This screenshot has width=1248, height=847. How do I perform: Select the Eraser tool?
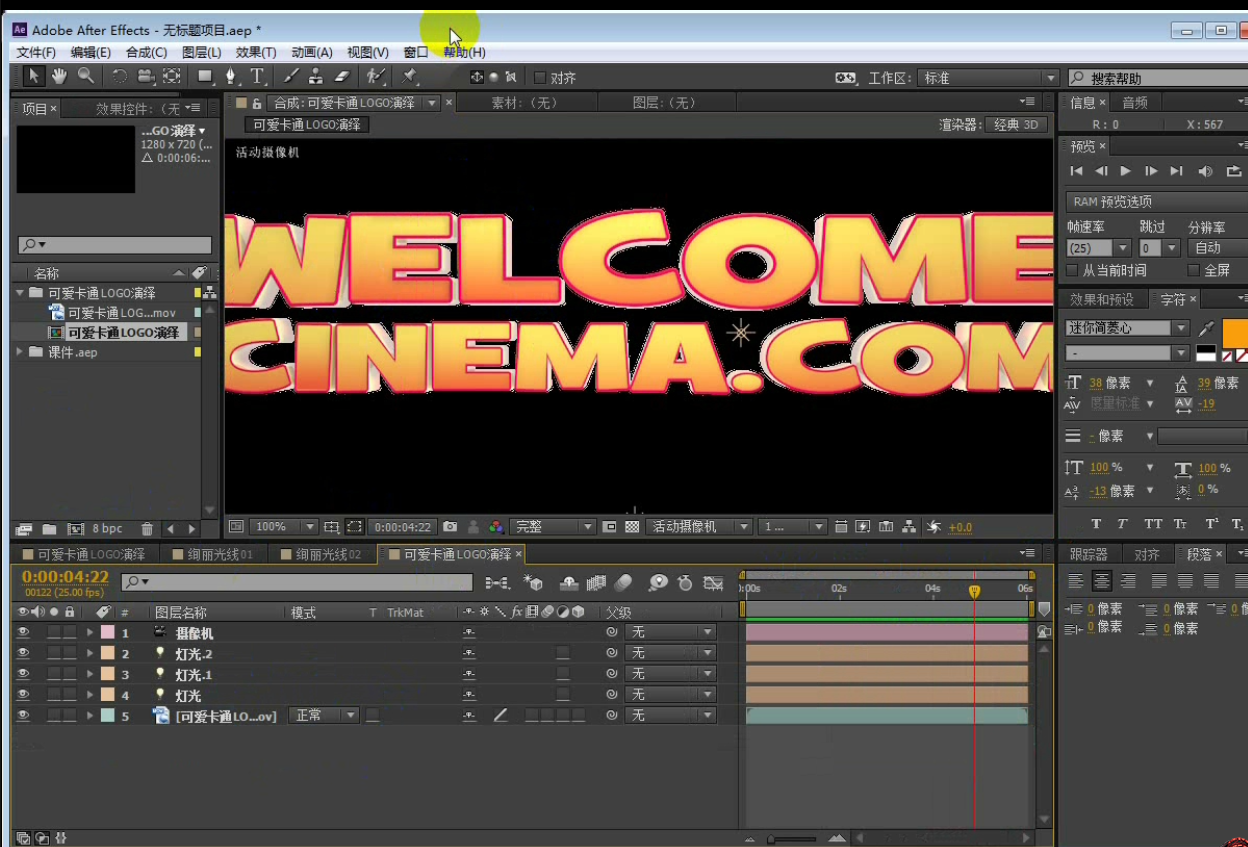pos(342,76)
